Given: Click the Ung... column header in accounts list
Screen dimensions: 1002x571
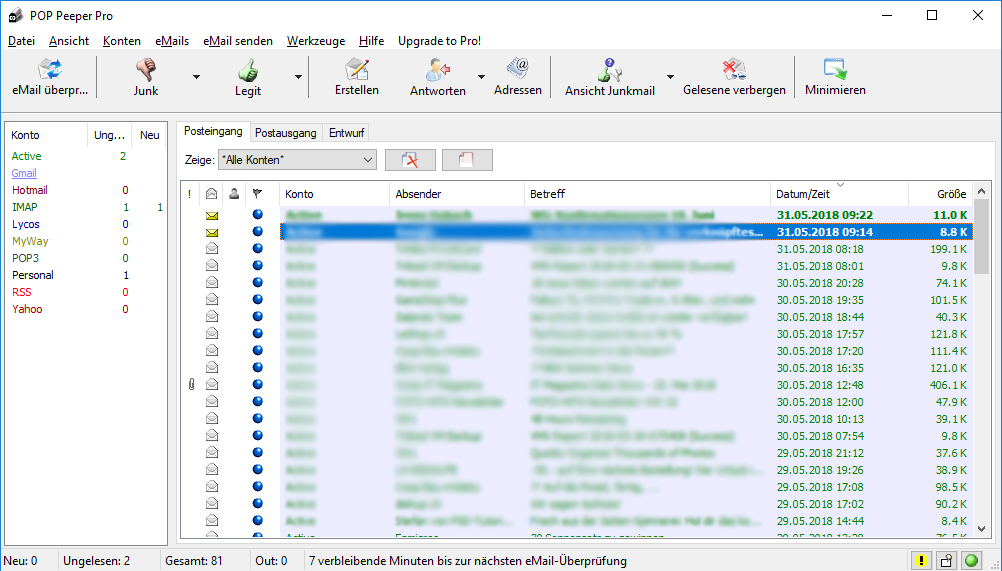Looking at the screenshot, I should click(x=109, y=135).
